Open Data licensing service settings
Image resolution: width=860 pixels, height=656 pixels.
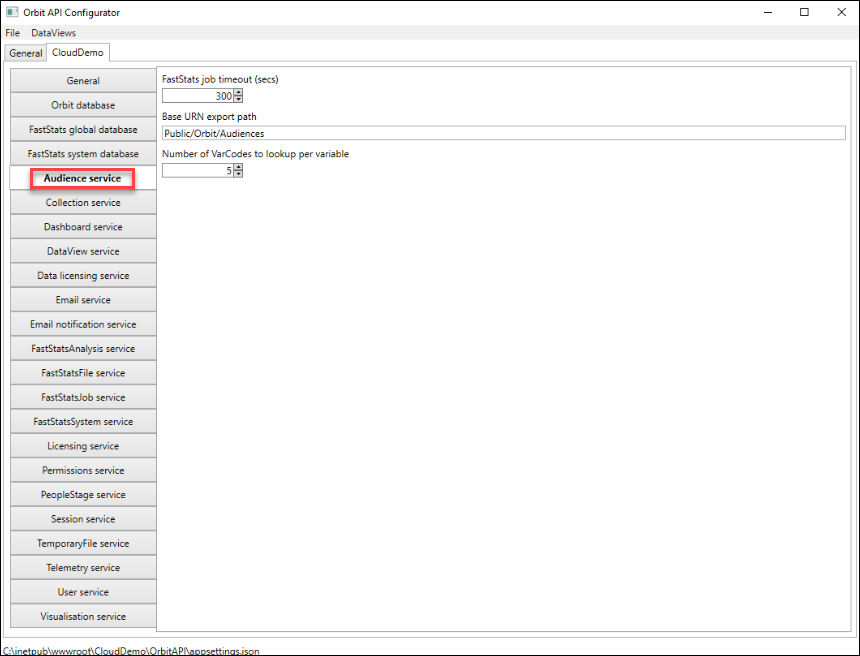pyautogui.click(x=83, y=275)
